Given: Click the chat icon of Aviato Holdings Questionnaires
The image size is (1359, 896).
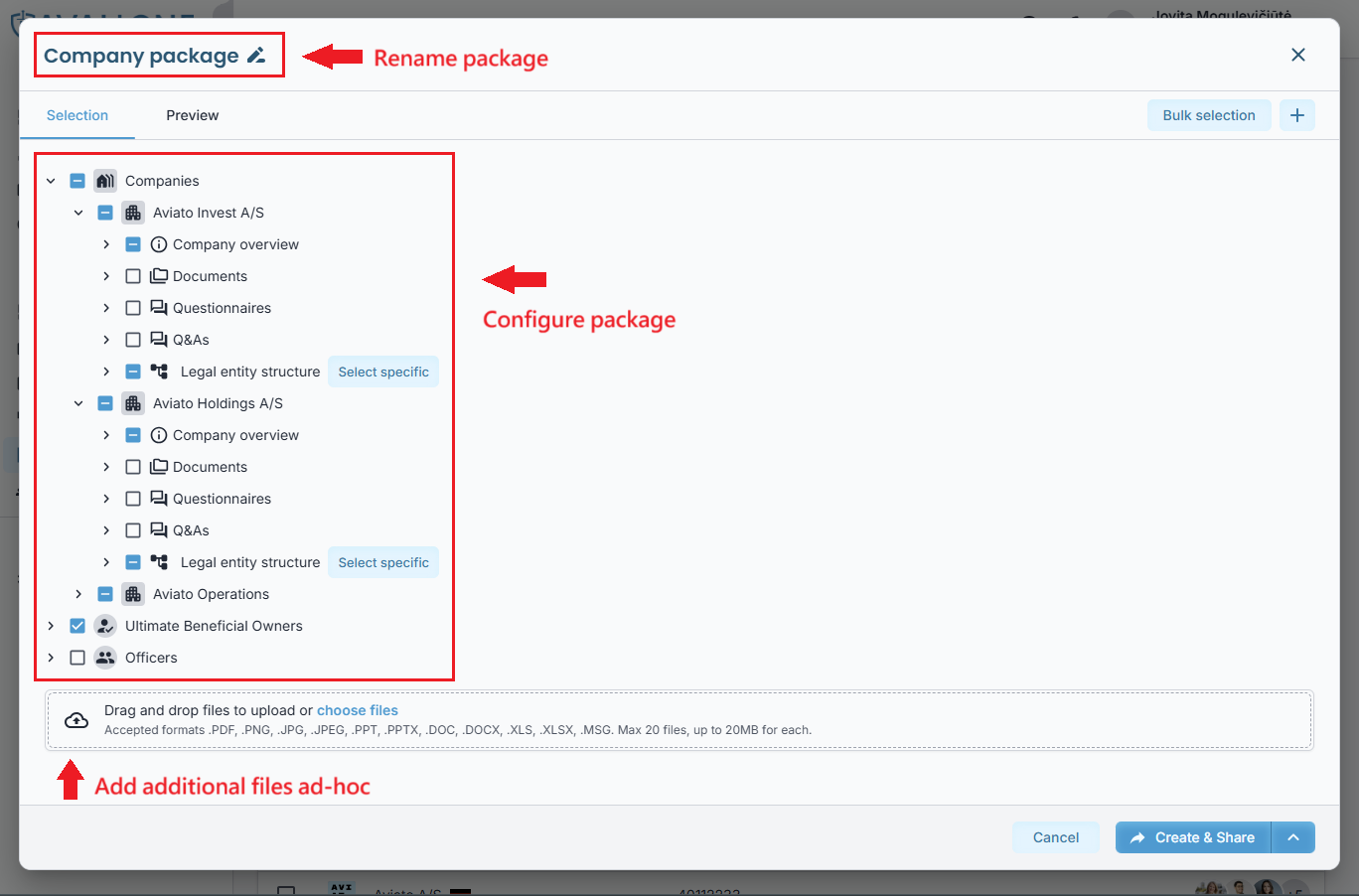Looking at the screenshot, I should coord(159,499).
